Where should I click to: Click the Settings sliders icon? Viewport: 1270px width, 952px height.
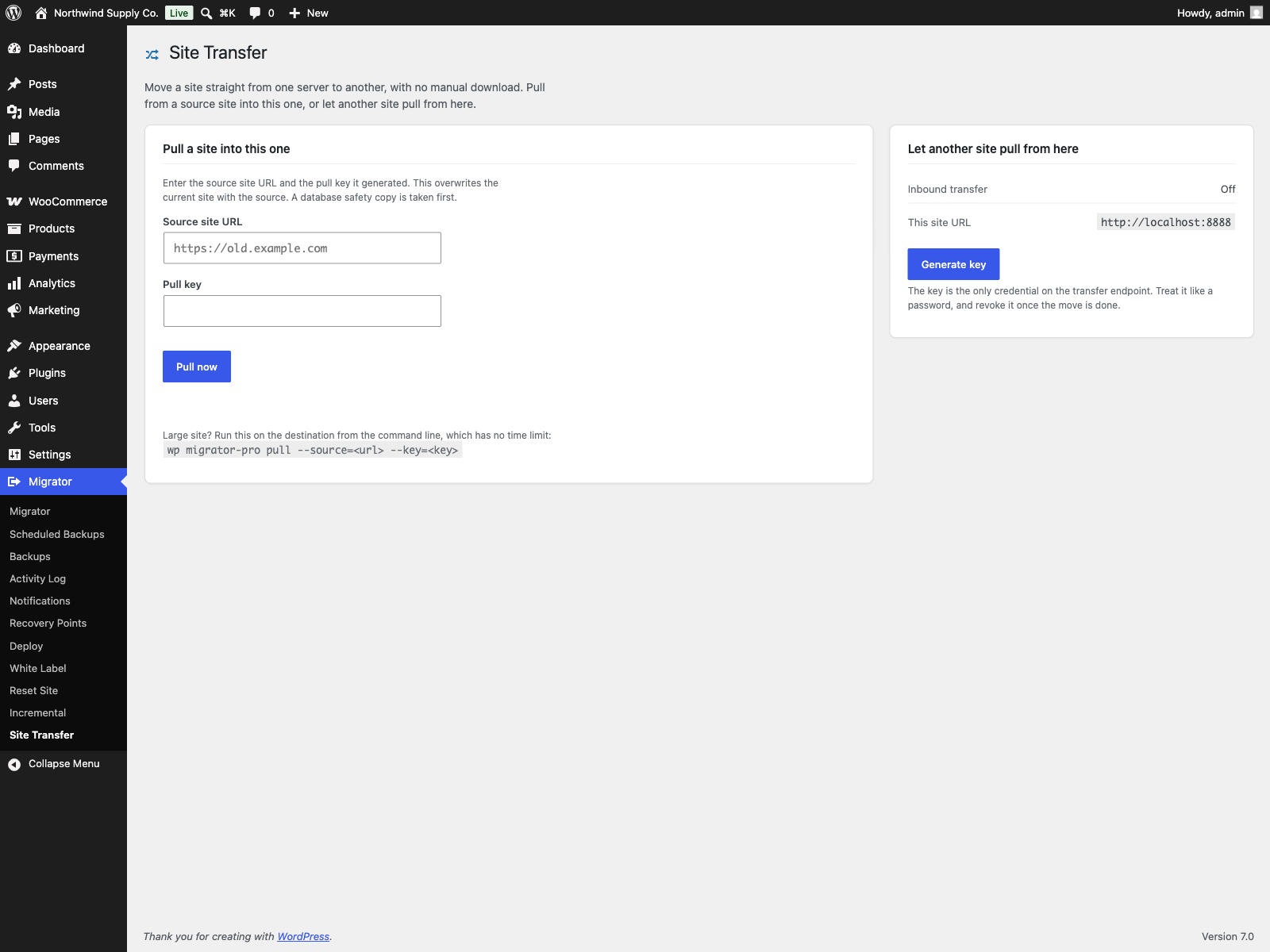point(14,455)
